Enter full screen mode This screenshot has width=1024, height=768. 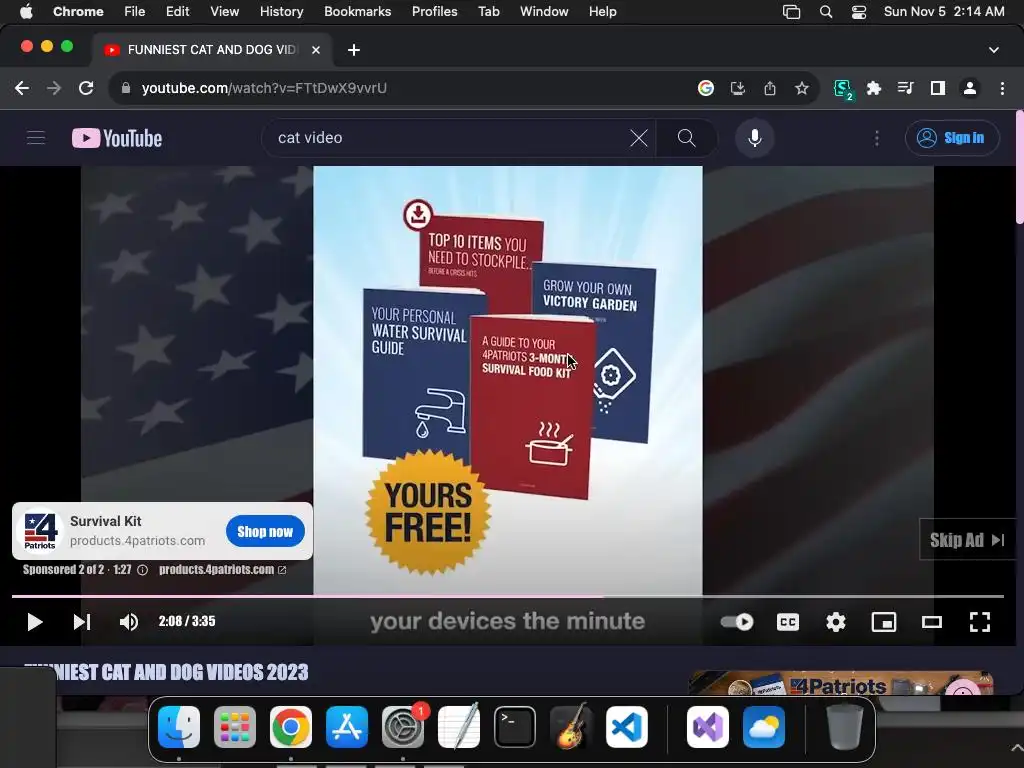(x=980, y=622)
